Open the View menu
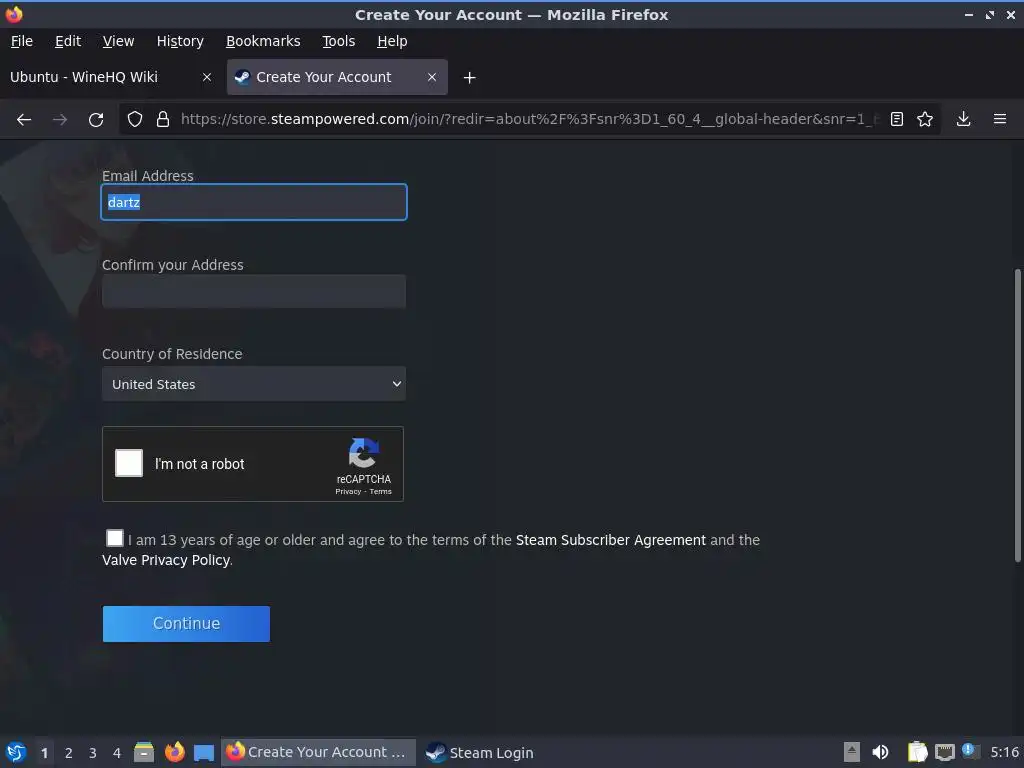1024x768 pixels. [x=118, y=41]
